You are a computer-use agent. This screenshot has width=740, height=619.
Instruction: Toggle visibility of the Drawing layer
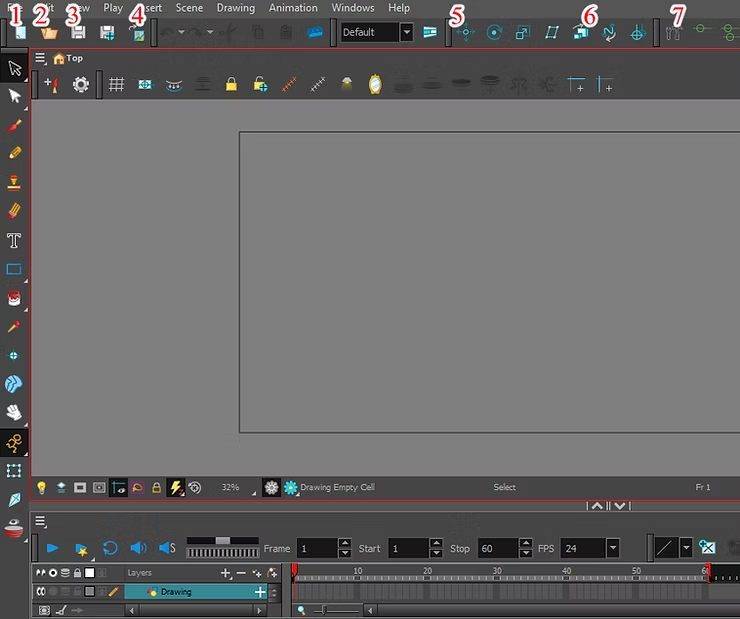coord(41,592)
